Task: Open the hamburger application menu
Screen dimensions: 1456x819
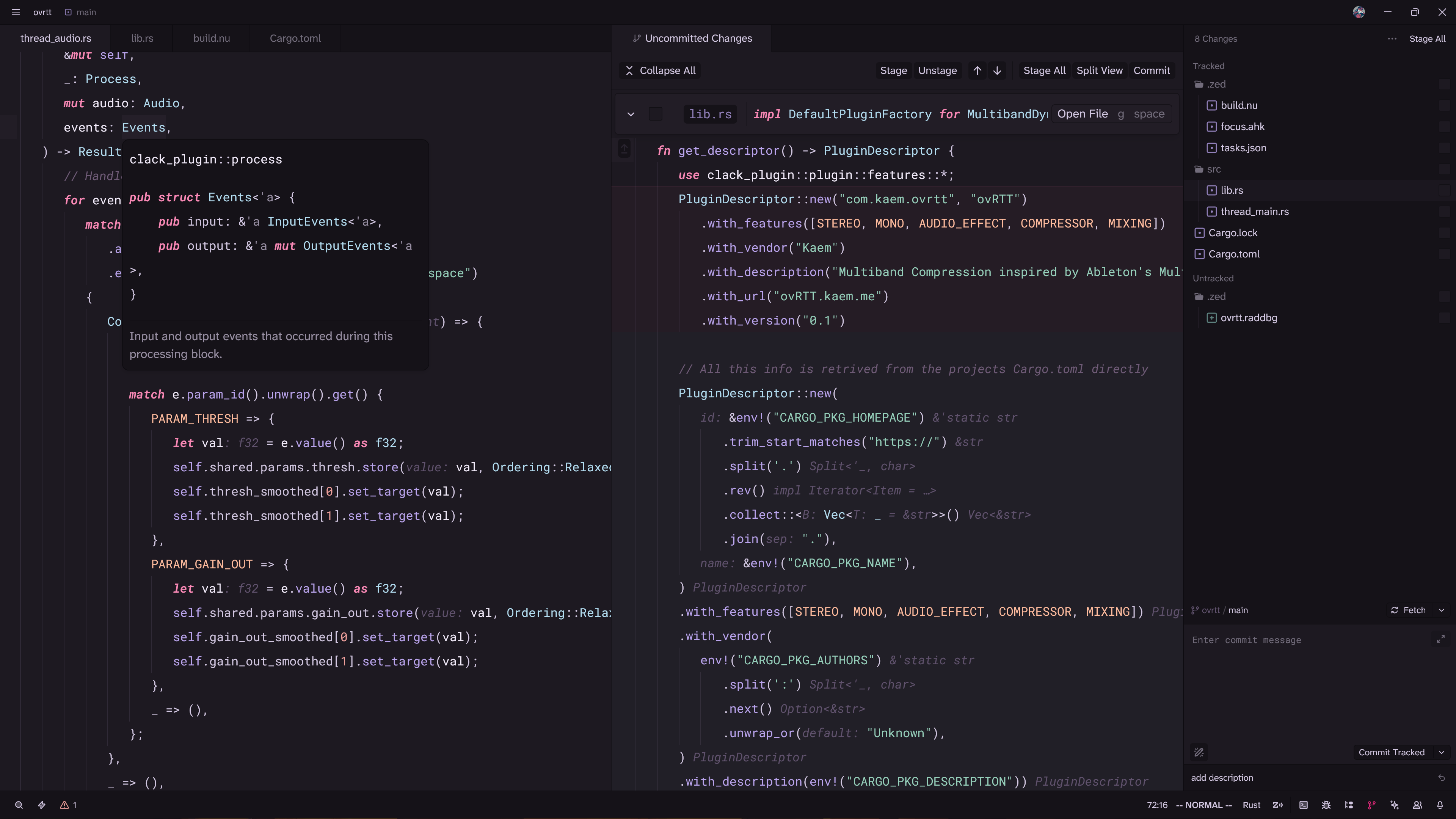Action: click(16, 12)
